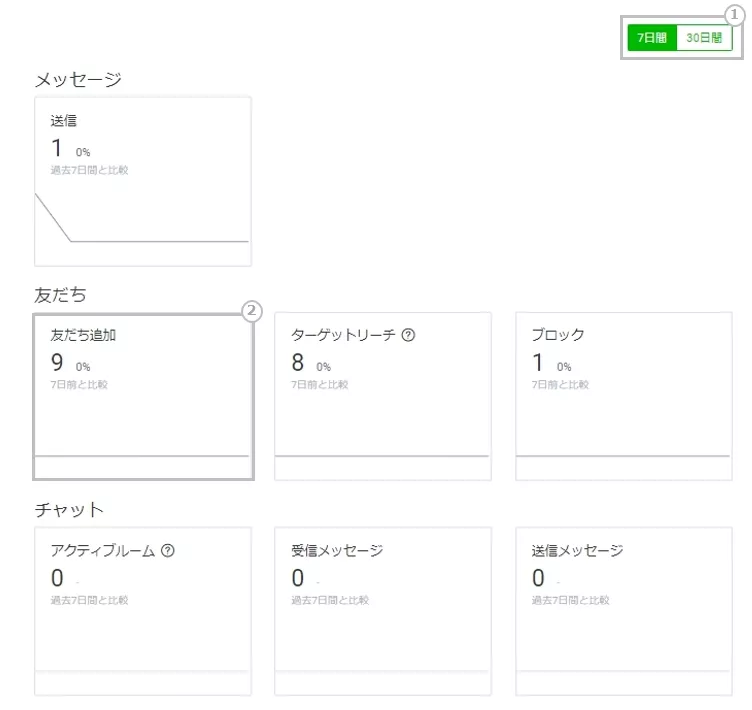
Task: Open the ブロック card title
Action: coord(557,336)
